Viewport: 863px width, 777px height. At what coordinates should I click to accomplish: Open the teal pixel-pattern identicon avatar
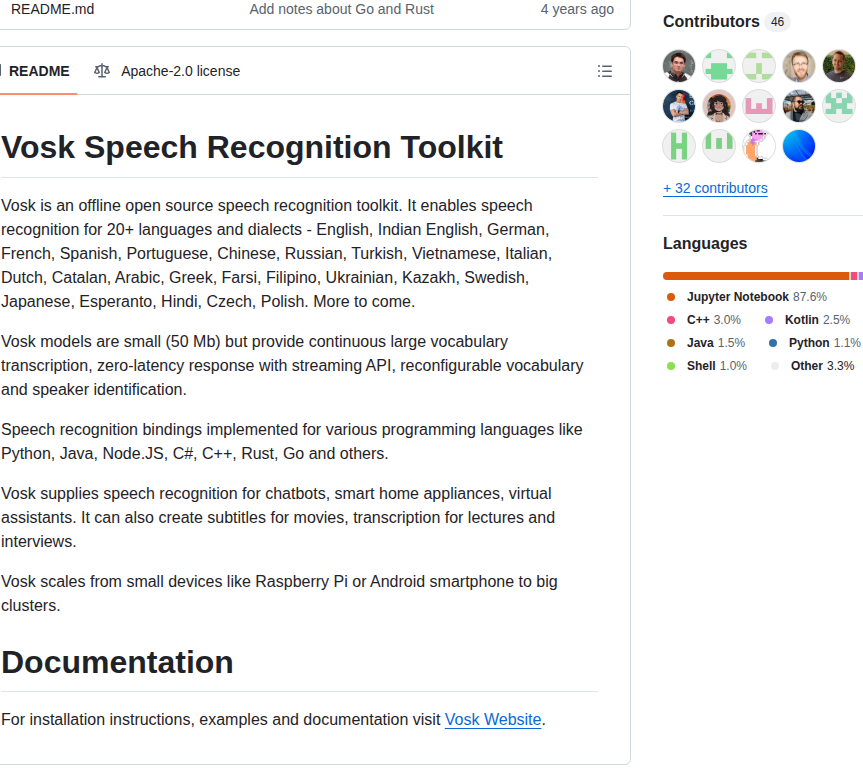point(839,106)
